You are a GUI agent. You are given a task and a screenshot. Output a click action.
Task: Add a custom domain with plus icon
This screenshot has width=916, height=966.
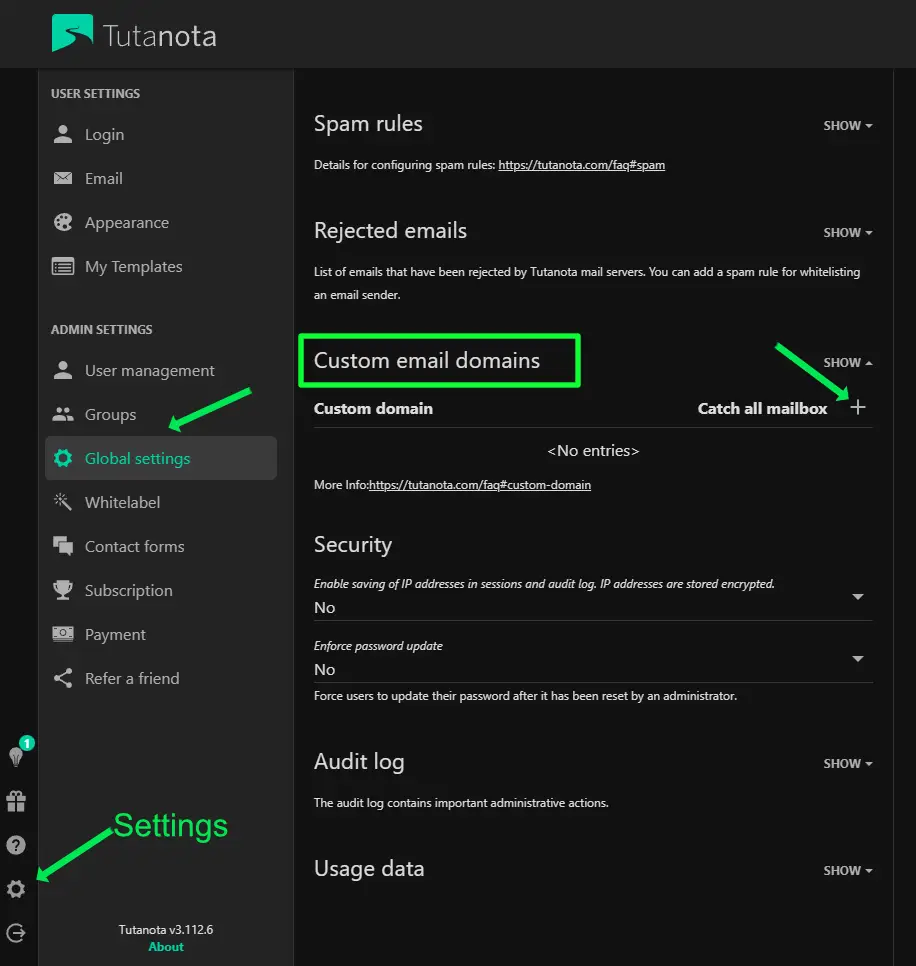tap(857, 407)
